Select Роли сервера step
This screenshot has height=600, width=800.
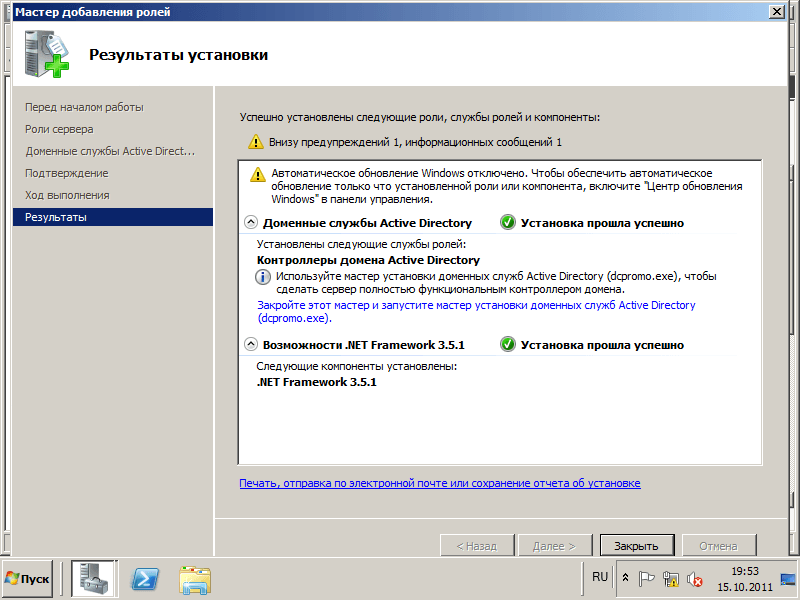pyautogui.click(x=59, y=129)
